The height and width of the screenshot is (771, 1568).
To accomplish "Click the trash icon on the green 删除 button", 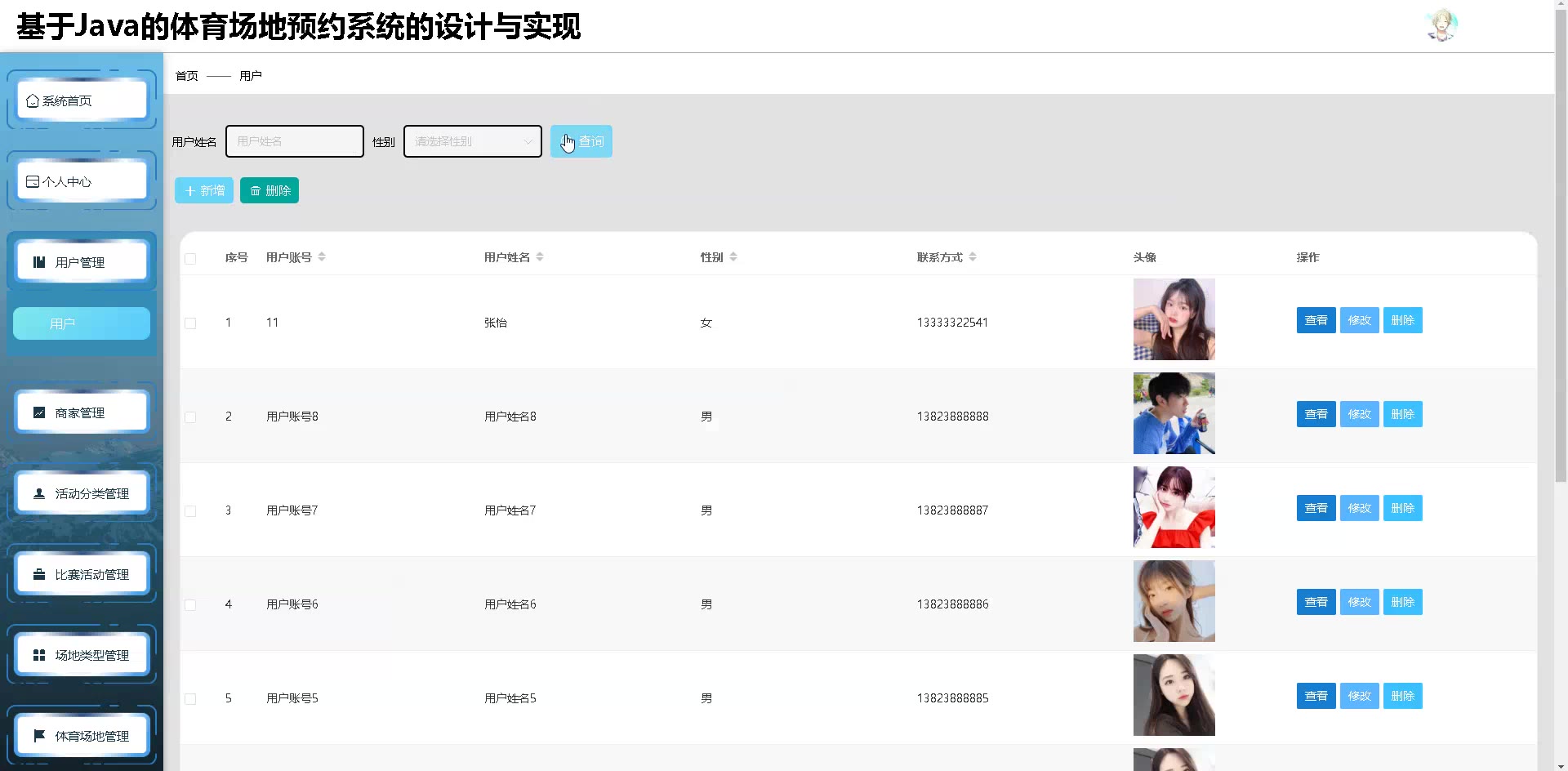I will [256, 190].
